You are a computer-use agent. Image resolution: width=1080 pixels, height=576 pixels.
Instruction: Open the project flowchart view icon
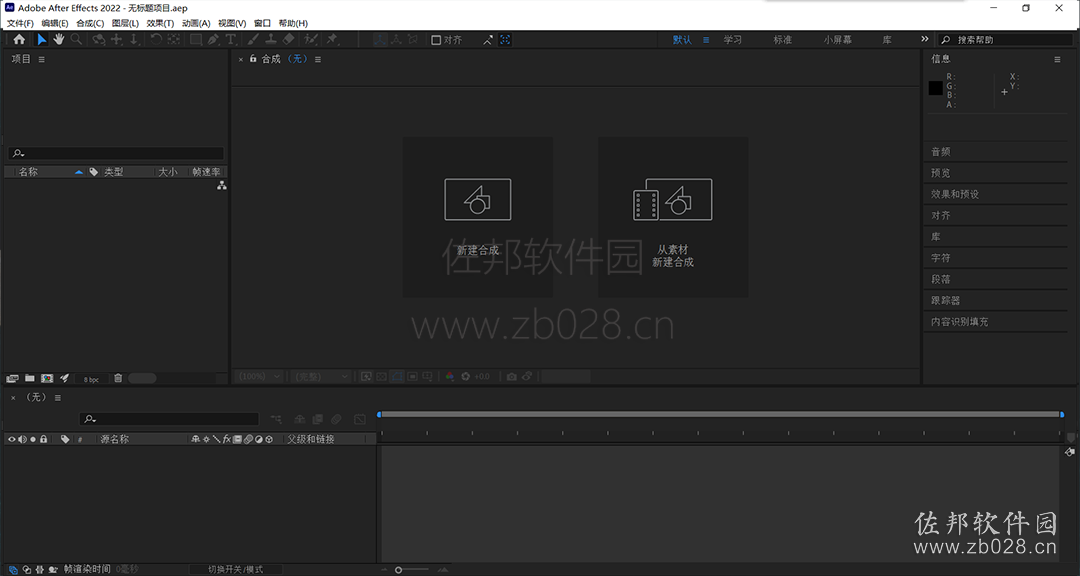point(222,185)
